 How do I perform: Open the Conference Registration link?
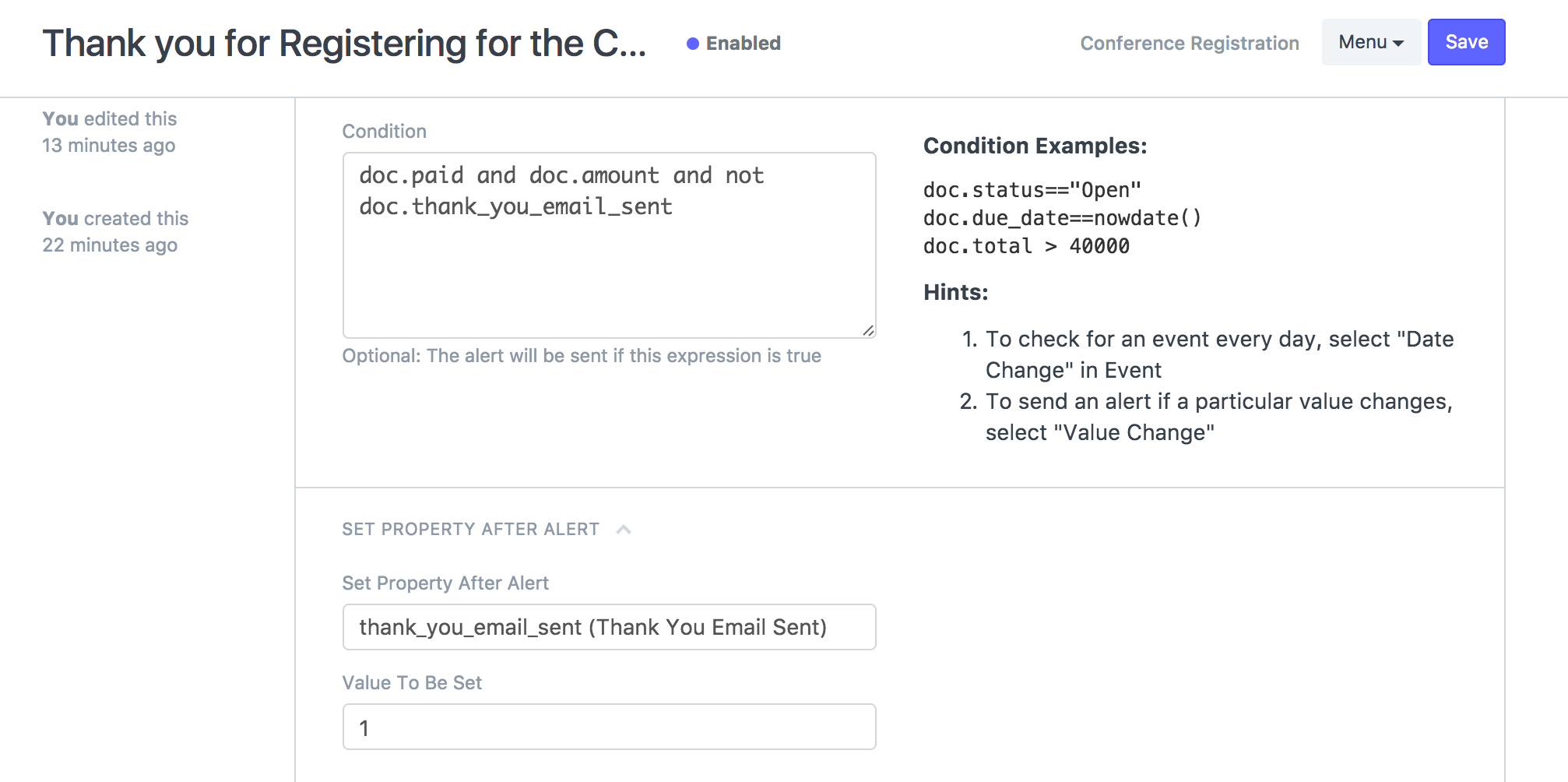pos(1189,44)
